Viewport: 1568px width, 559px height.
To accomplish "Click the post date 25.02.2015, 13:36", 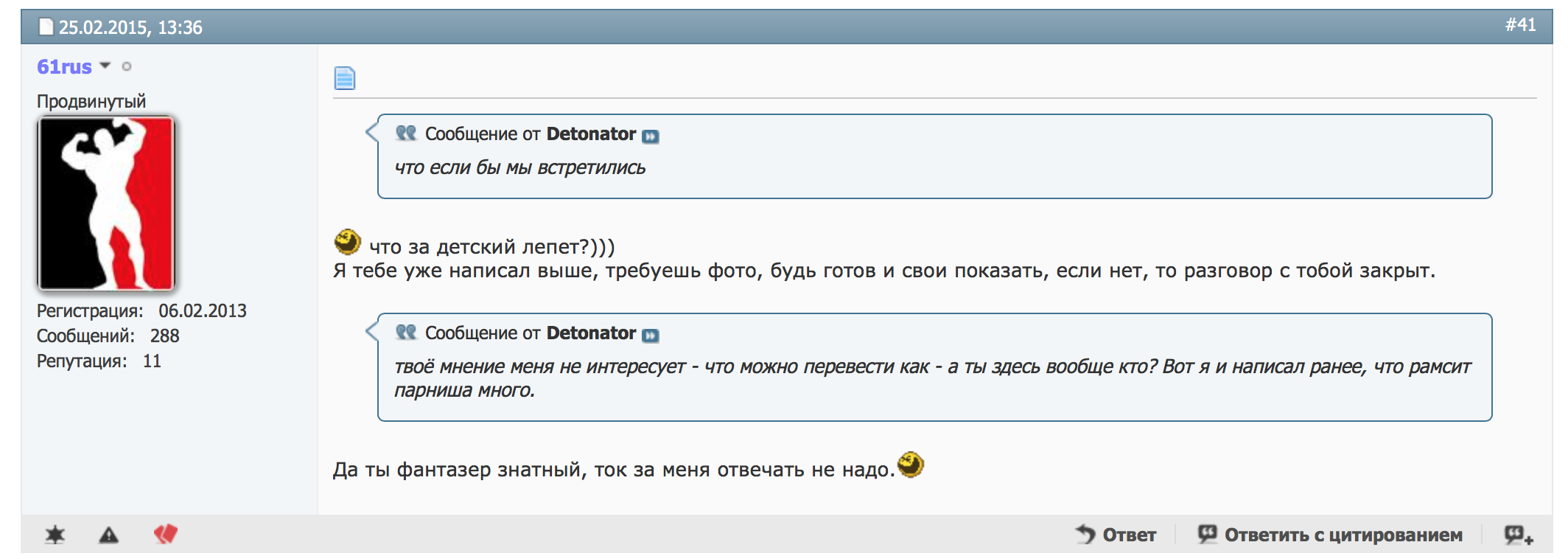I will [x=130, y=27].
